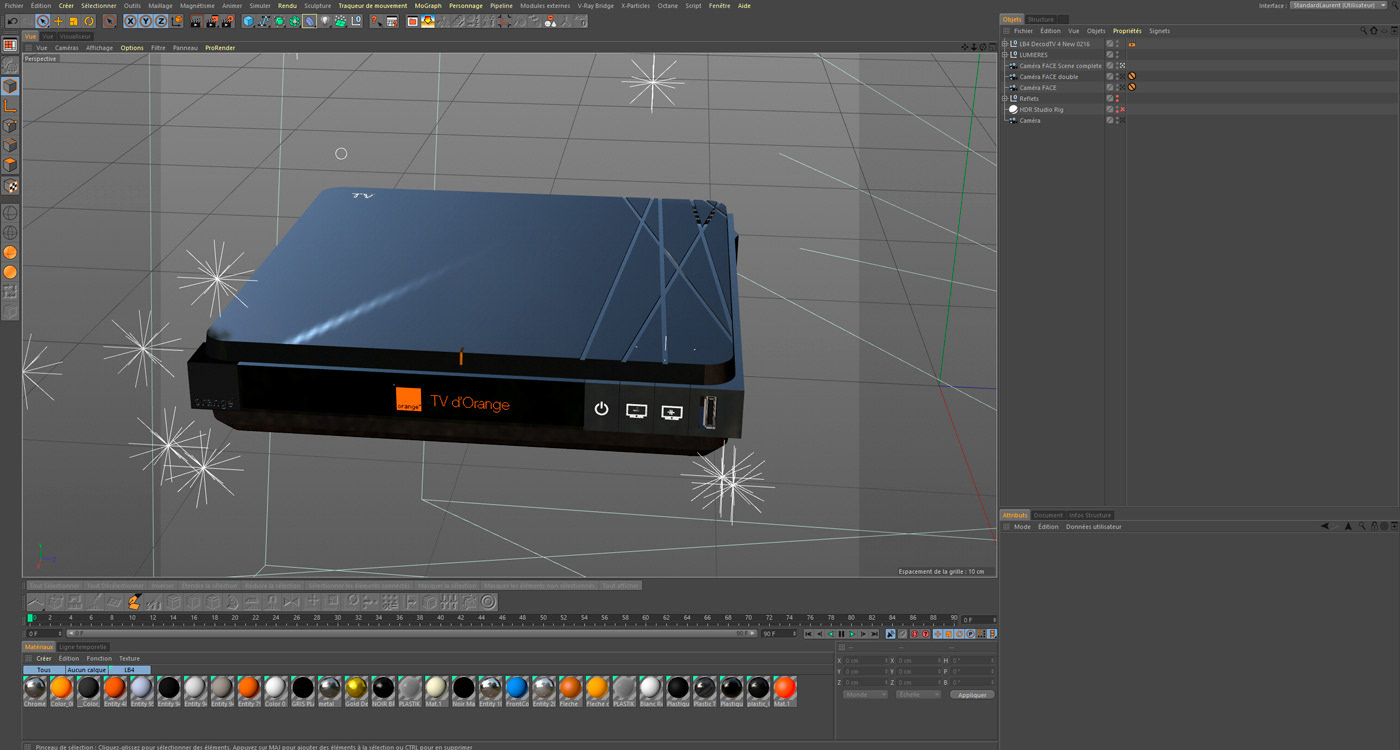
Task: Click the Appliquer button
Action: [972, 695]
